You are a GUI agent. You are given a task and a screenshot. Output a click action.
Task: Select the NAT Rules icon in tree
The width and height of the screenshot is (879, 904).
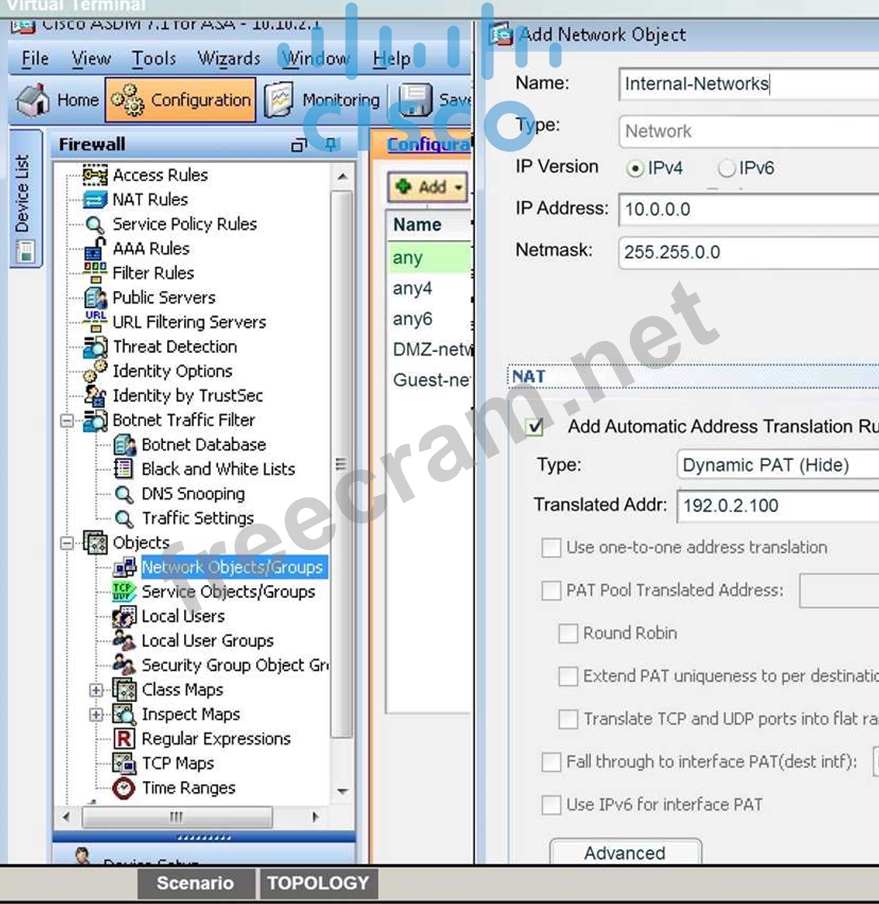click(96, 199)
